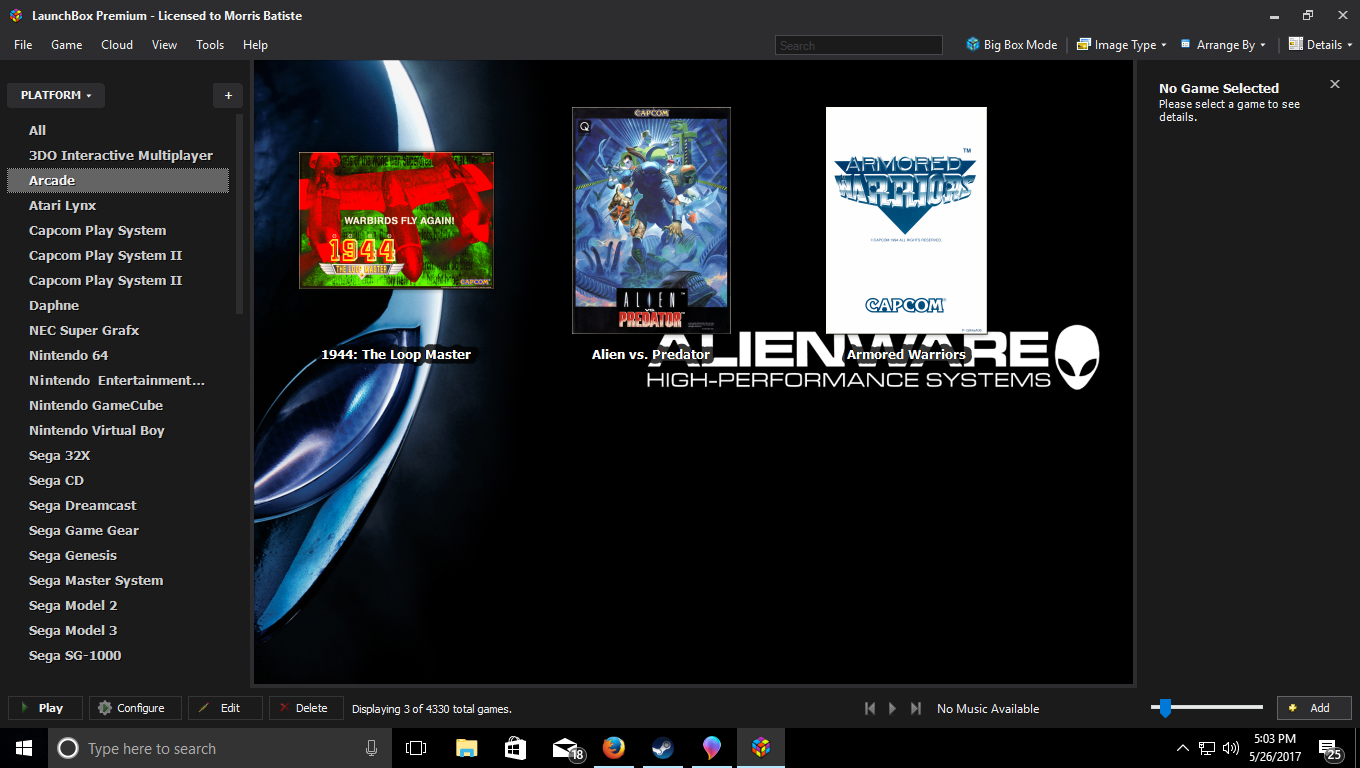Viewport: 1360px width, 768px height.
Task: Close the No Game Selected details pane
Action: 1335,84
